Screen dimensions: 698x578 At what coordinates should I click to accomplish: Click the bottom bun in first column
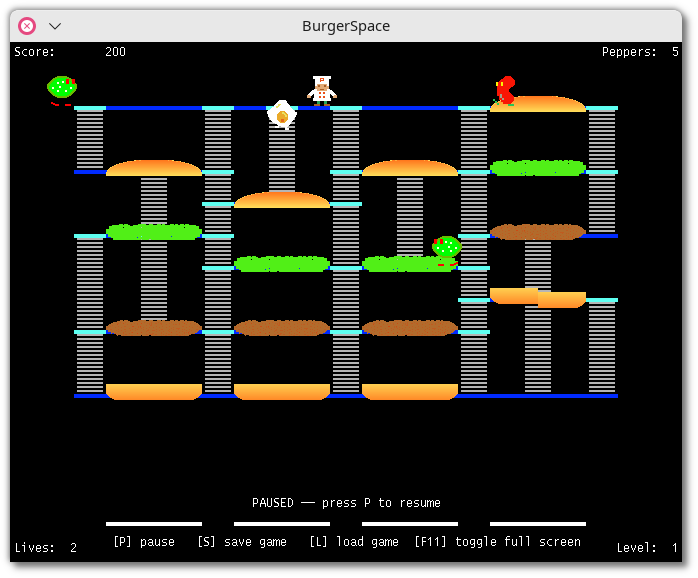[x=154, y=392]
